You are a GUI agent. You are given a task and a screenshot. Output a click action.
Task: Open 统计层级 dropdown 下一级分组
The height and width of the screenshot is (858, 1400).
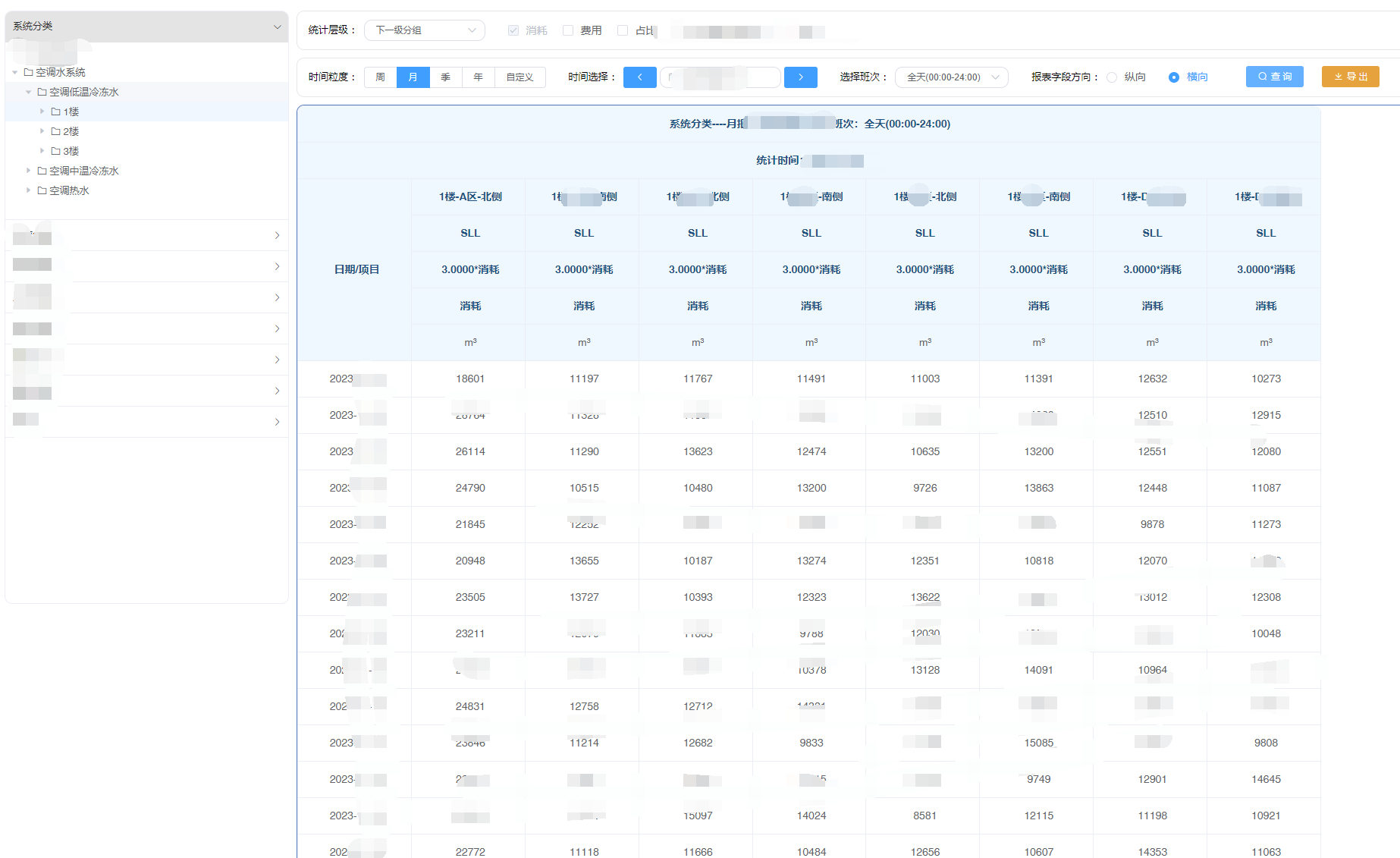[x=425, y=30]
